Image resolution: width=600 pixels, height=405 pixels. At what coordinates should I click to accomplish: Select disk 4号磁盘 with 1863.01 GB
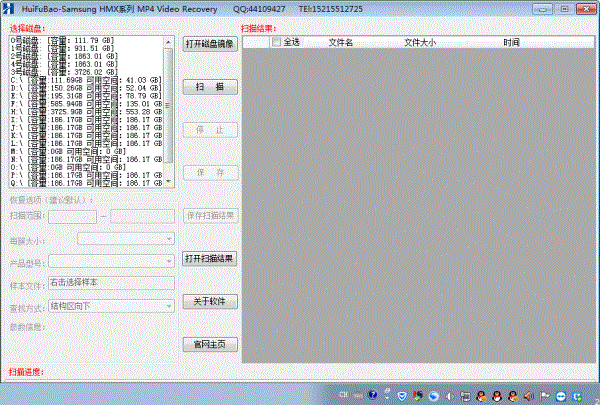(87, 64)
